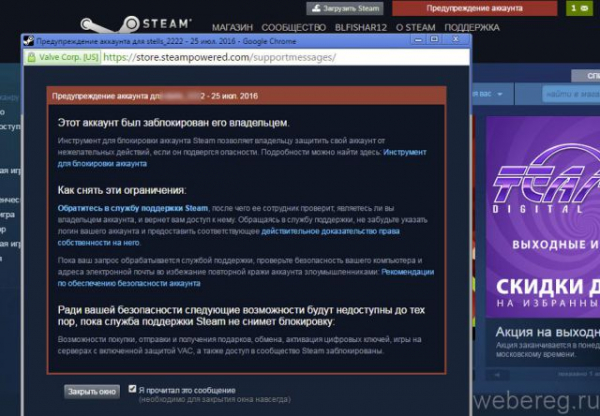This screenshot has height=416, width=600.
Task: Click heading 'Как снять эти ограничения'
Action: (122, 190)
